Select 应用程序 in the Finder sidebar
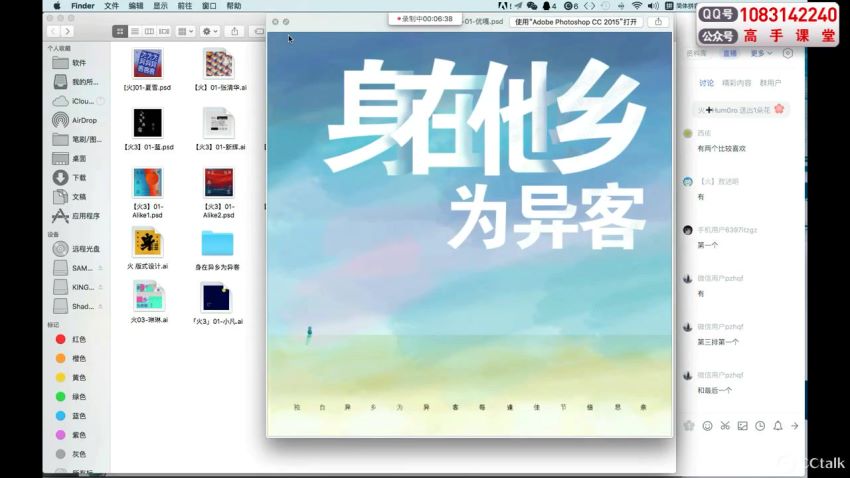The height and width of the screenshot is (478, 850). 76,216
